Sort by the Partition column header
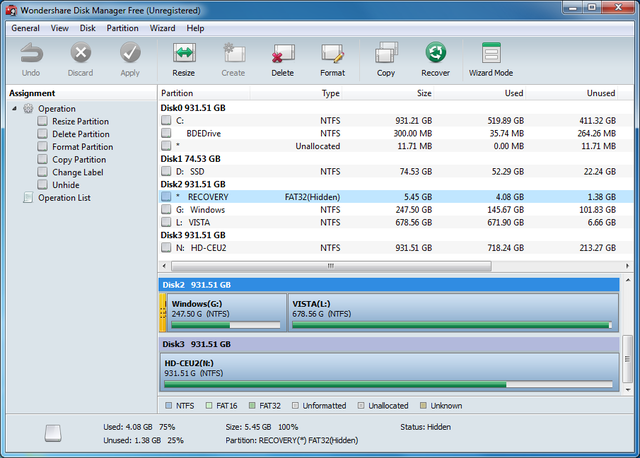 (204, 93)
